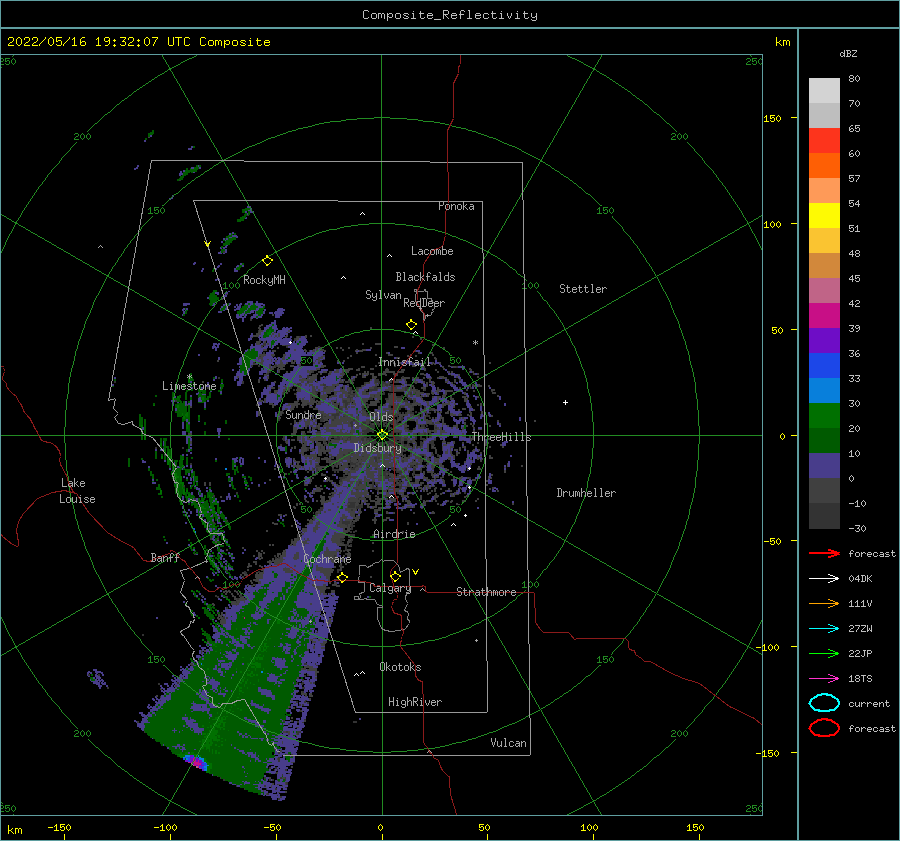
Task: Click the Vulcan label
Action: [508, 743]
